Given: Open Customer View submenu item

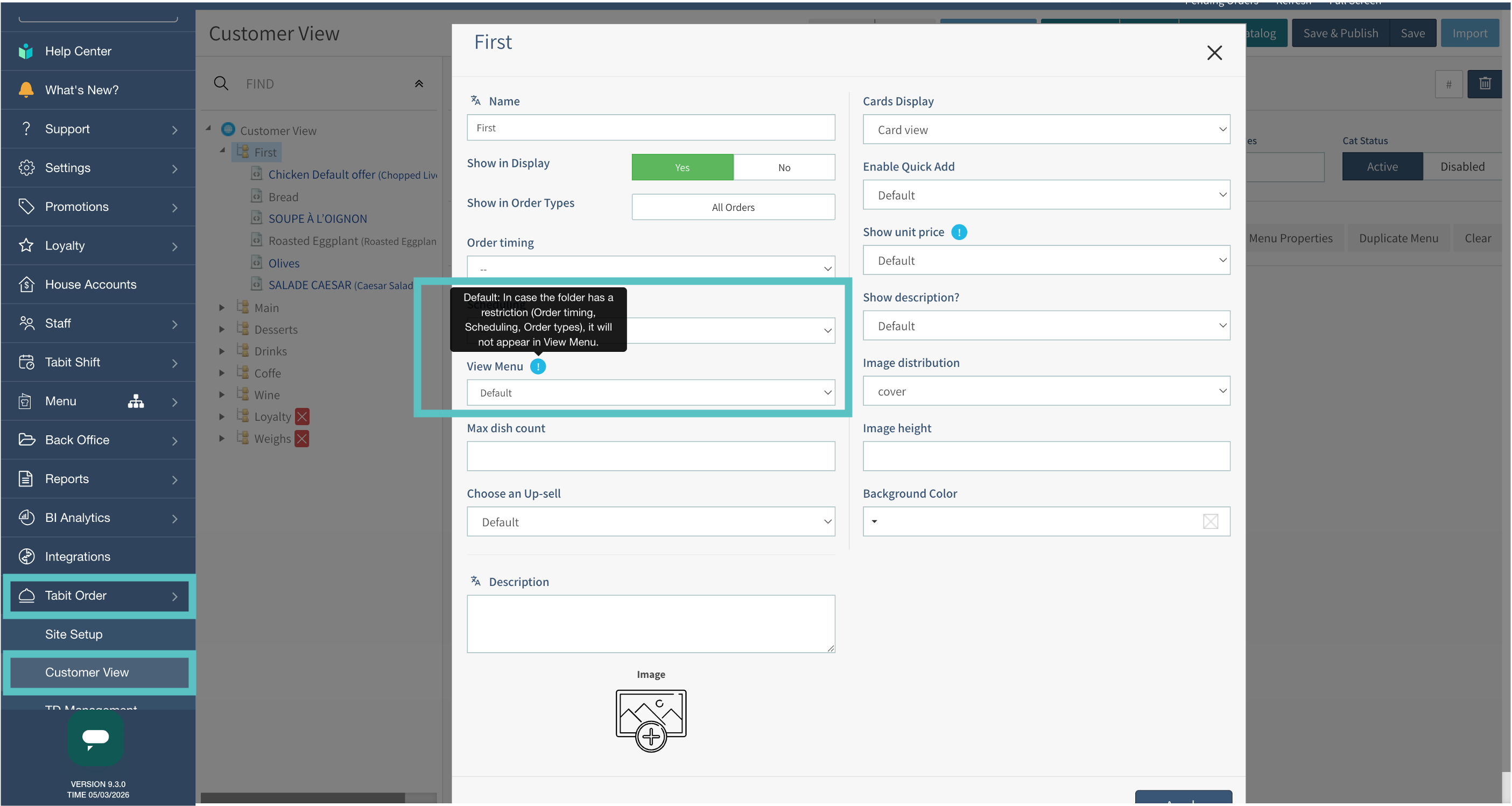Looking at the screenshot, I should [x=99, y=672].
